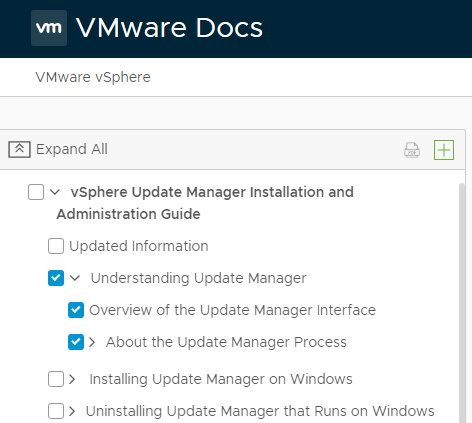This screenshot has width=472, height=423.
Task: Uncheck the Understanding Update Manager checkbox
Action: click(x=56, y=278)
